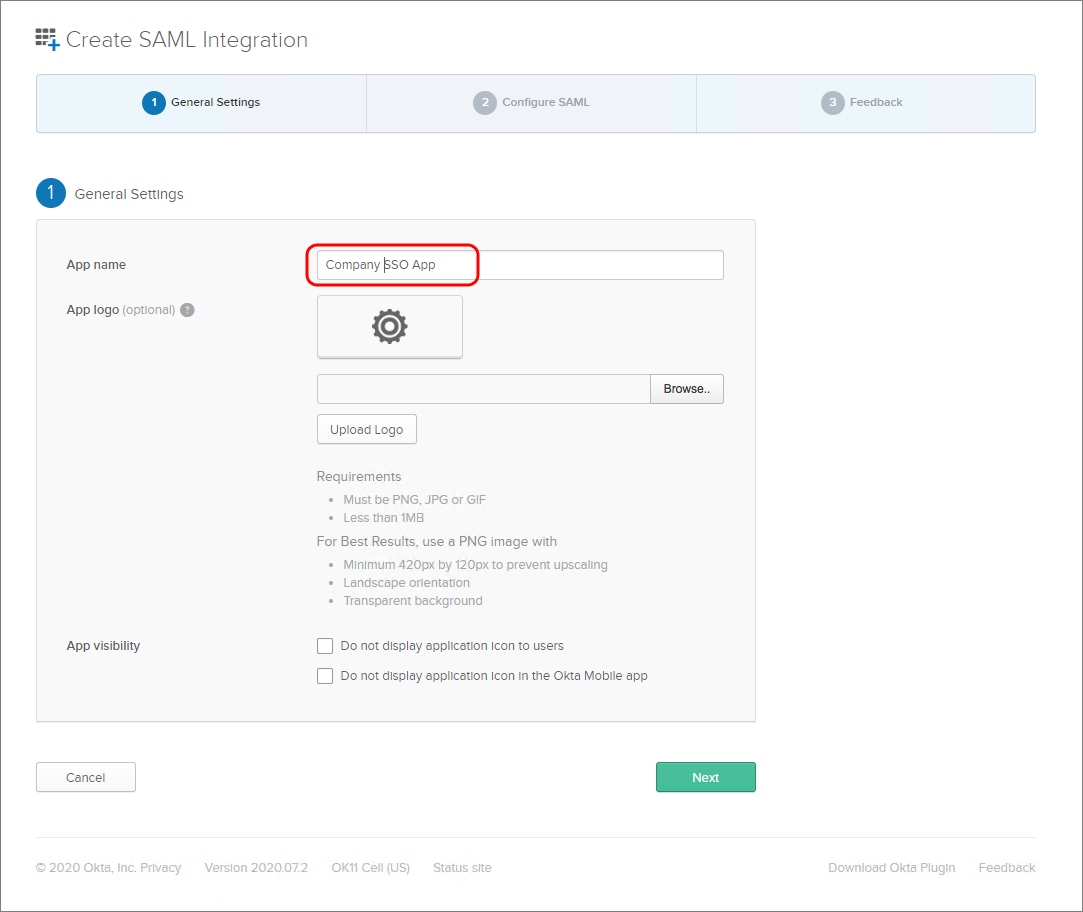Click the step 1 circle in wizard bar
Viewport: 1083px width, 912px height.
tap(153, 103)
